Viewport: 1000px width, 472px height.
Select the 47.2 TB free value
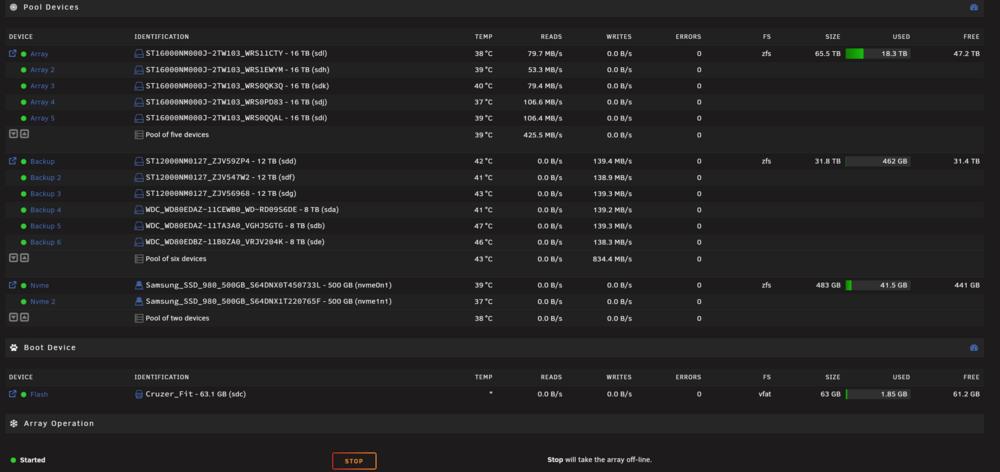coord(966,54)
